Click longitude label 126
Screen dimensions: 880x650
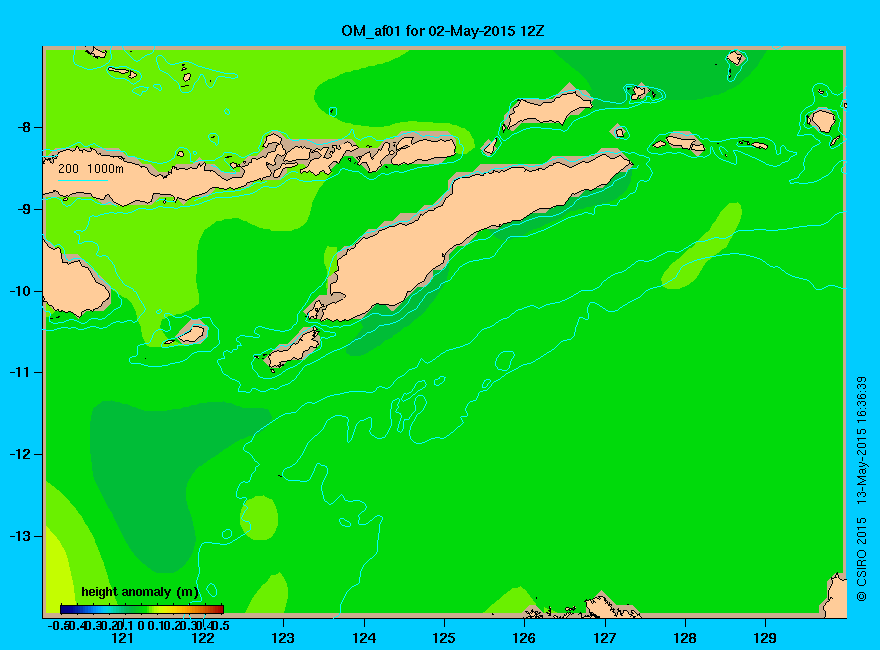point(524,638)
